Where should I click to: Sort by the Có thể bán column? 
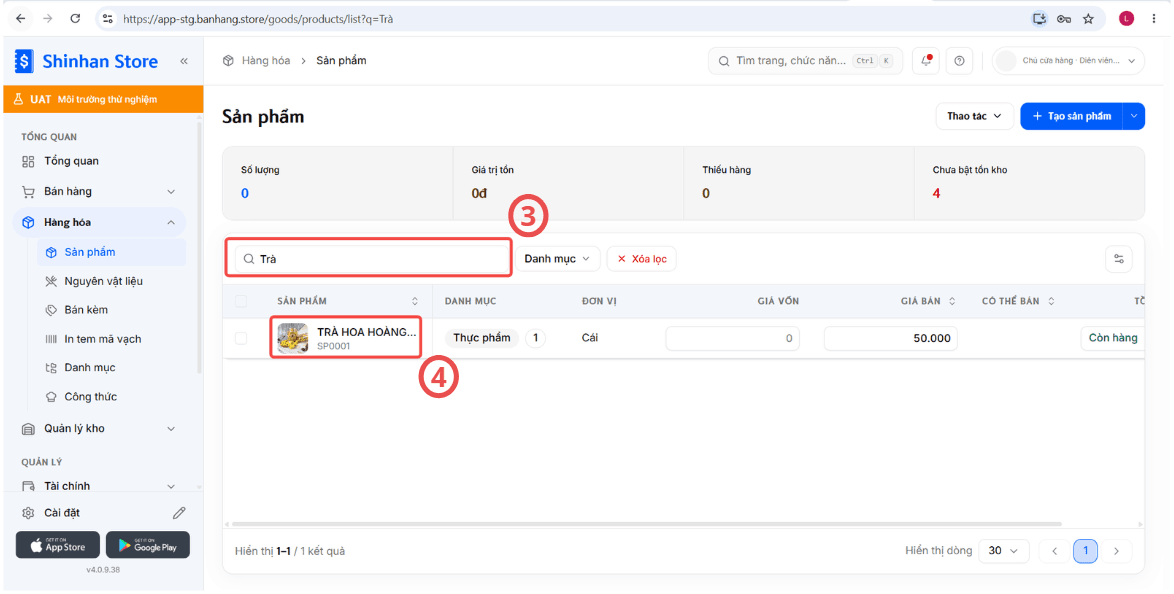(1051, 301)
